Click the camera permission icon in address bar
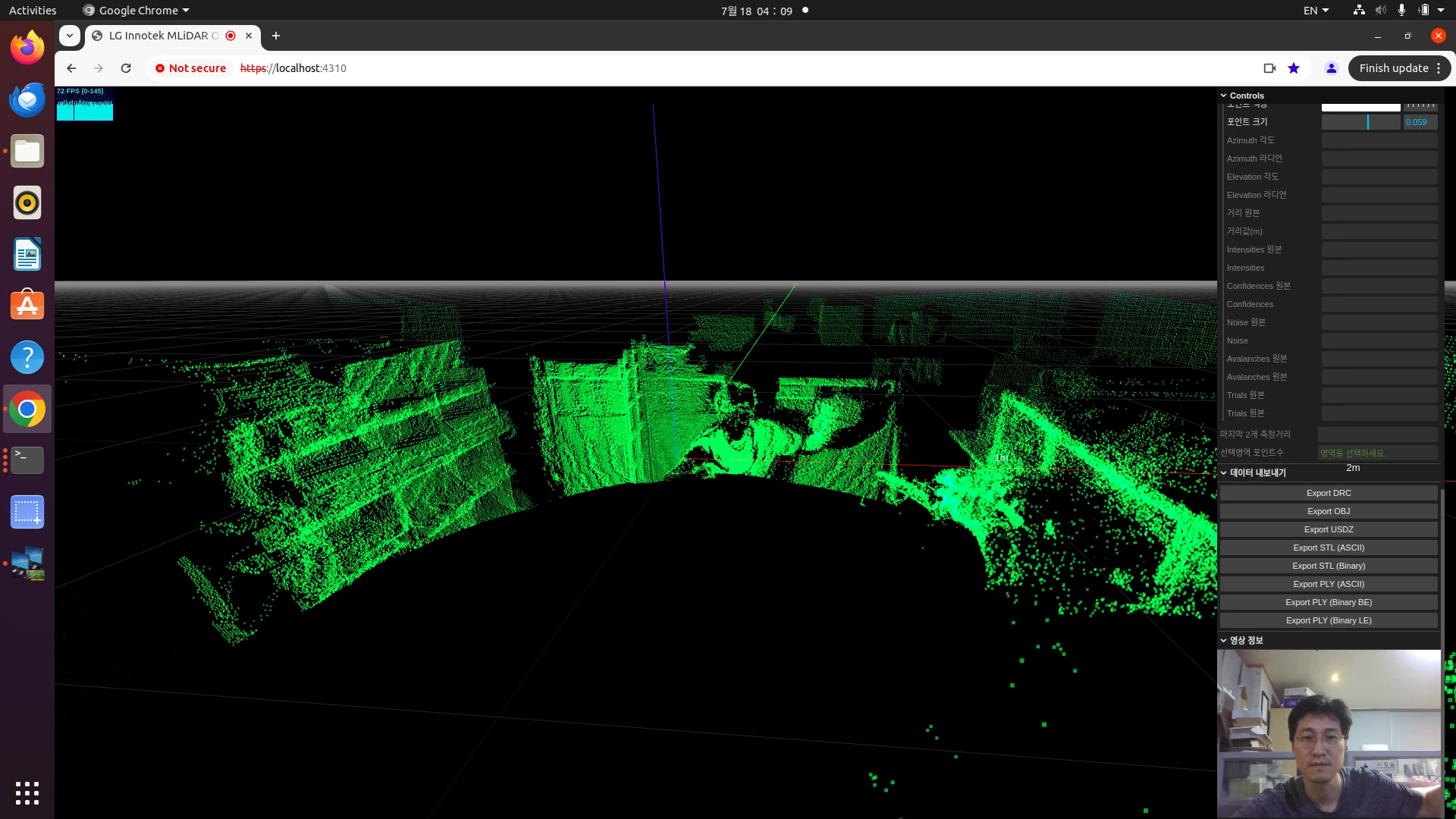This screenshot has width=1456, height=819. tap(1269, 68)
